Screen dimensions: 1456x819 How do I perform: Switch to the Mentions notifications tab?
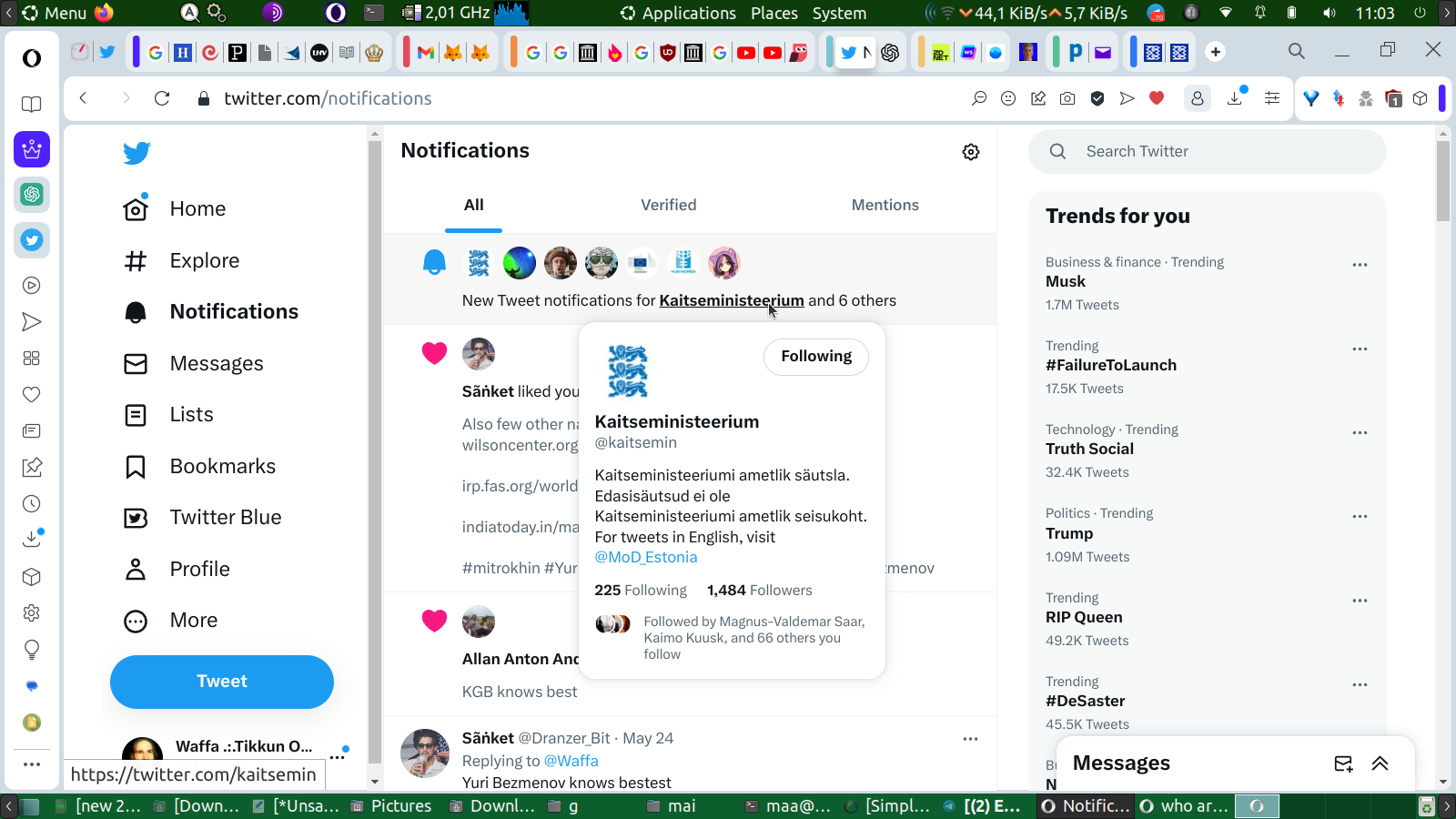pos(885,206)
